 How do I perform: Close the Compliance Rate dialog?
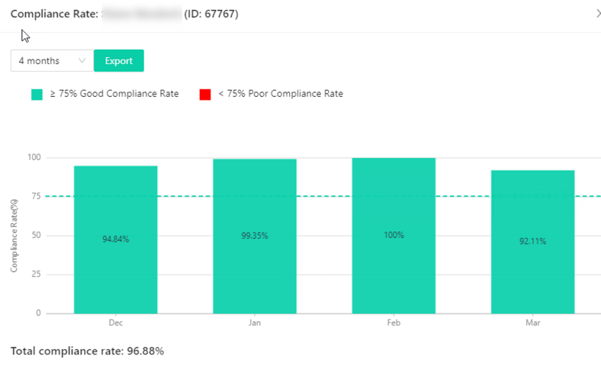598,14
